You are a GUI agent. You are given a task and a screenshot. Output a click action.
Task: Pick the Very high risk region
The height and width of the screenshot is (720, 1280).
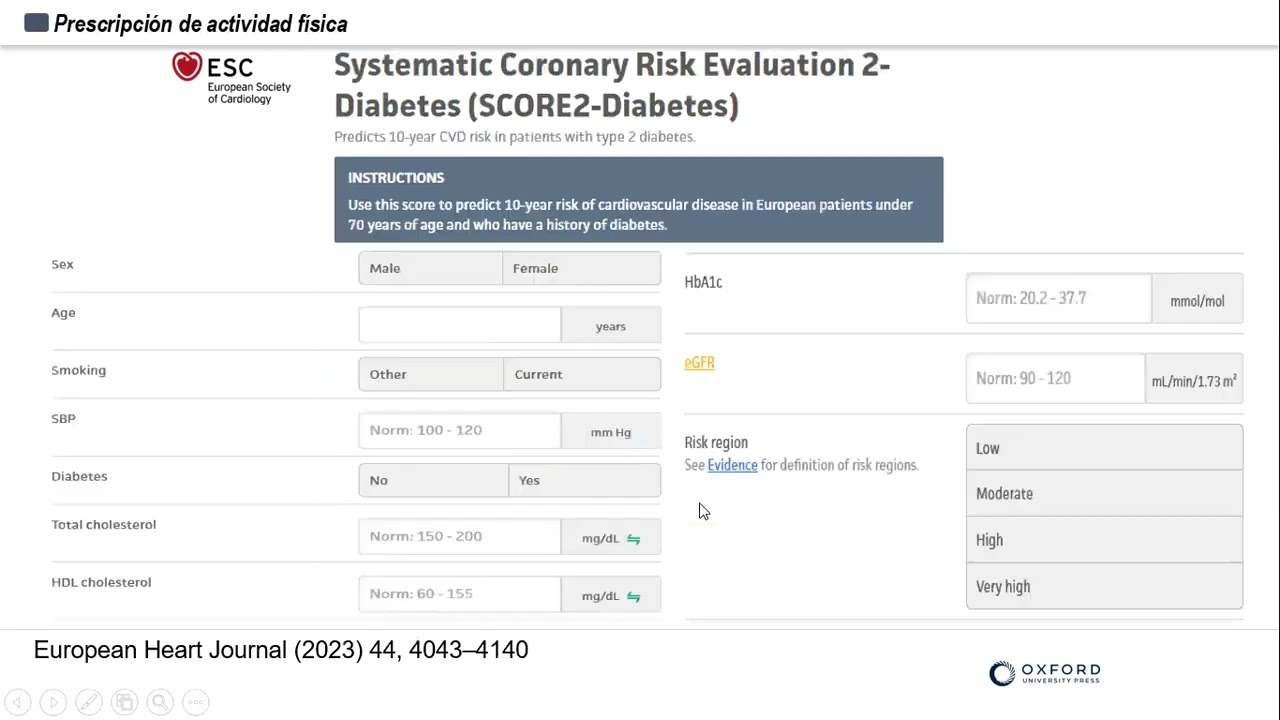tap(1104, 587)
